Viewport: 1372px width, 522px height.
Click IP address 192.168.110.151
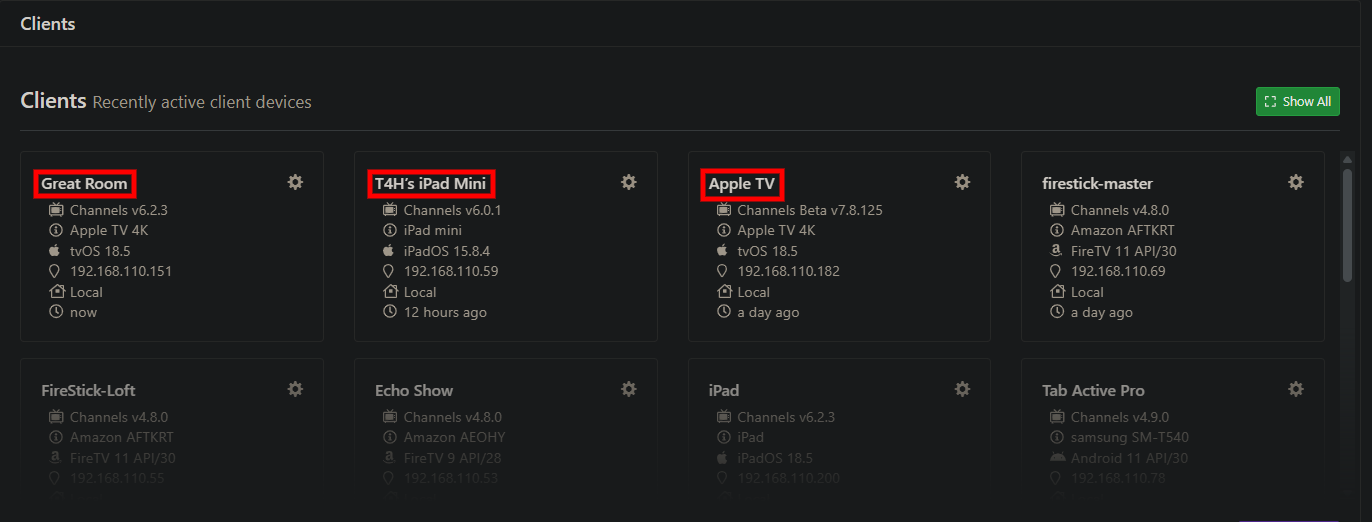[x=120, y=271]
